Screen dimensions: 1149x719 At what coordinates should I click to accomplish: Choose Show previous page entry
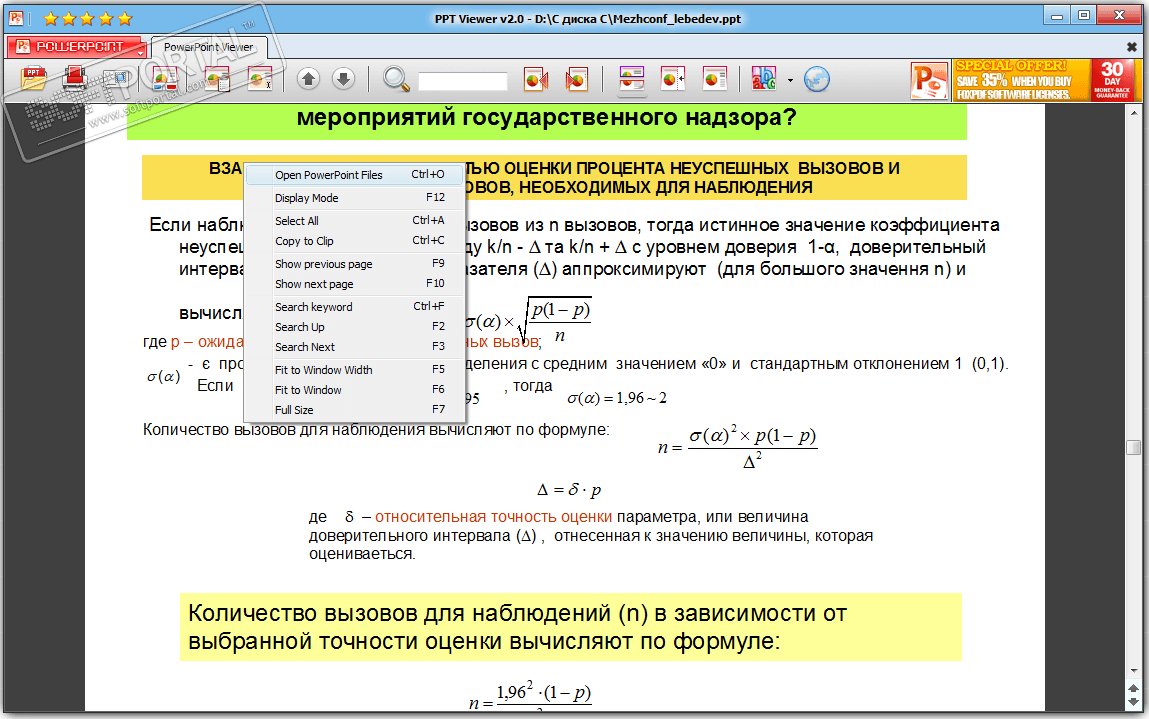355,264
